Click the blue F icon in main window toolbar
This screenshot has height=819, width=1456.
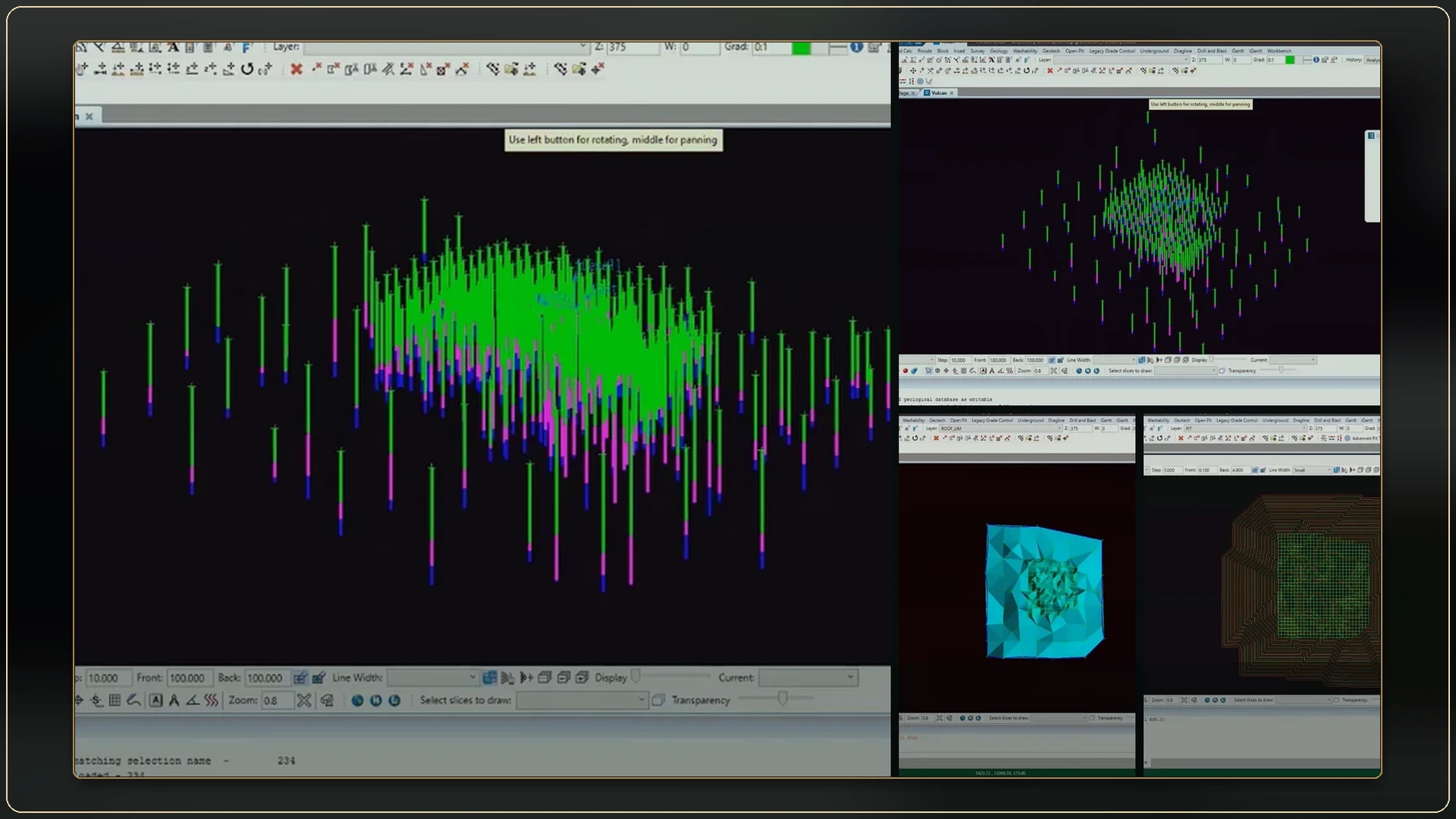[x=246, y=47]
